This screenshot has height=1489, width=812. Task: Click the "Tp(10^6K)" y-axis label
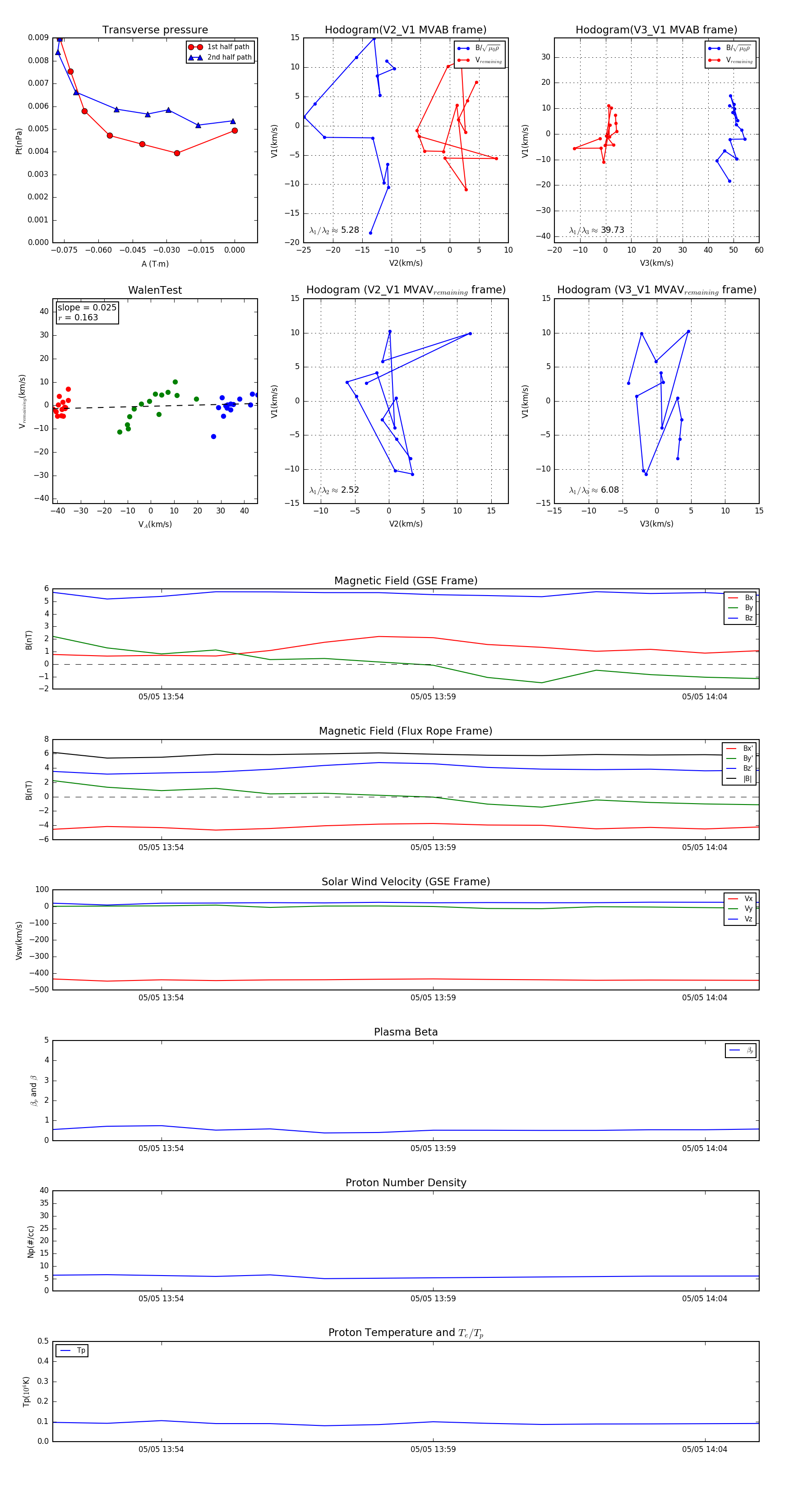click(x=26, y=1392)
